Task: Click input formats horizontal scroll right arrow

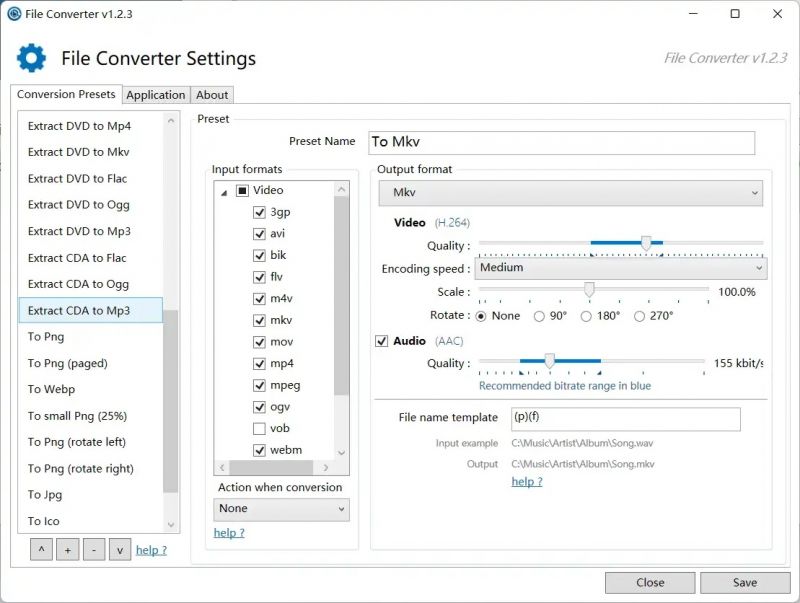Action: click(x=326, y=467)
